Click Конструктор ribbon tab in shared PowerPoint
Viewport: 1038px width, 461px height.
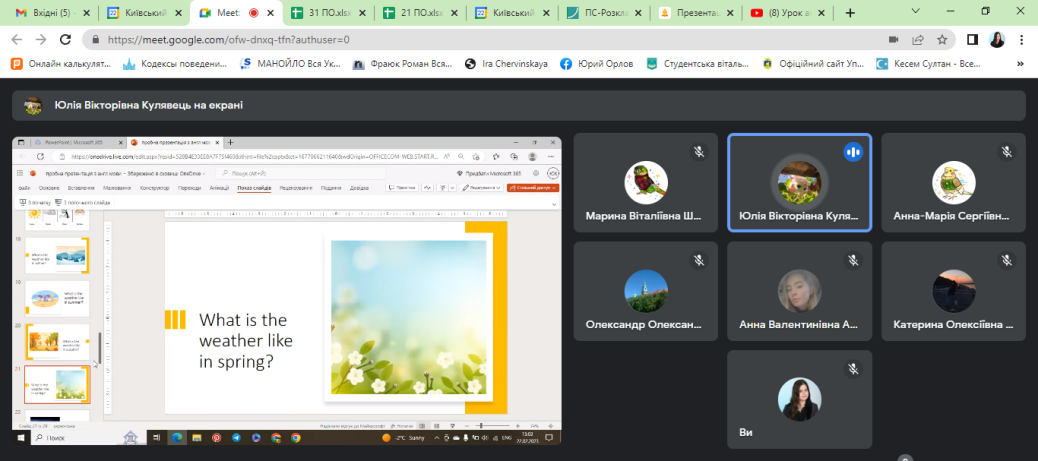[x=154, y=188]
